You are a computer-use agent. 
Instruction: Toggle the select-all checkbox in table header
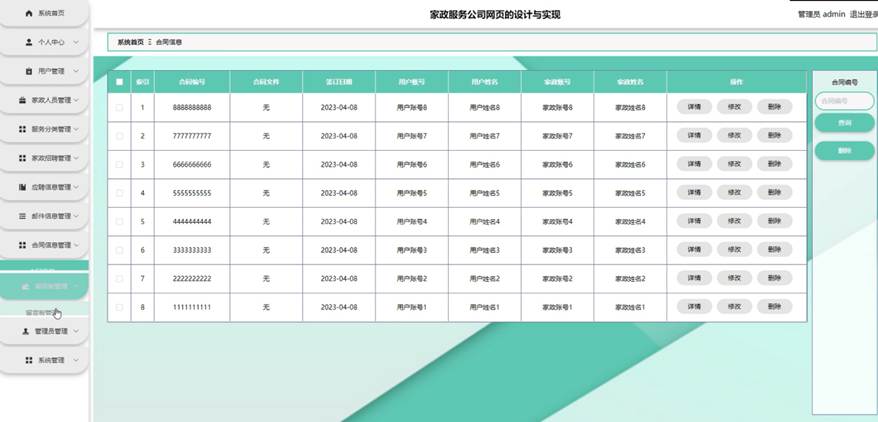click(x=119, y=82)
